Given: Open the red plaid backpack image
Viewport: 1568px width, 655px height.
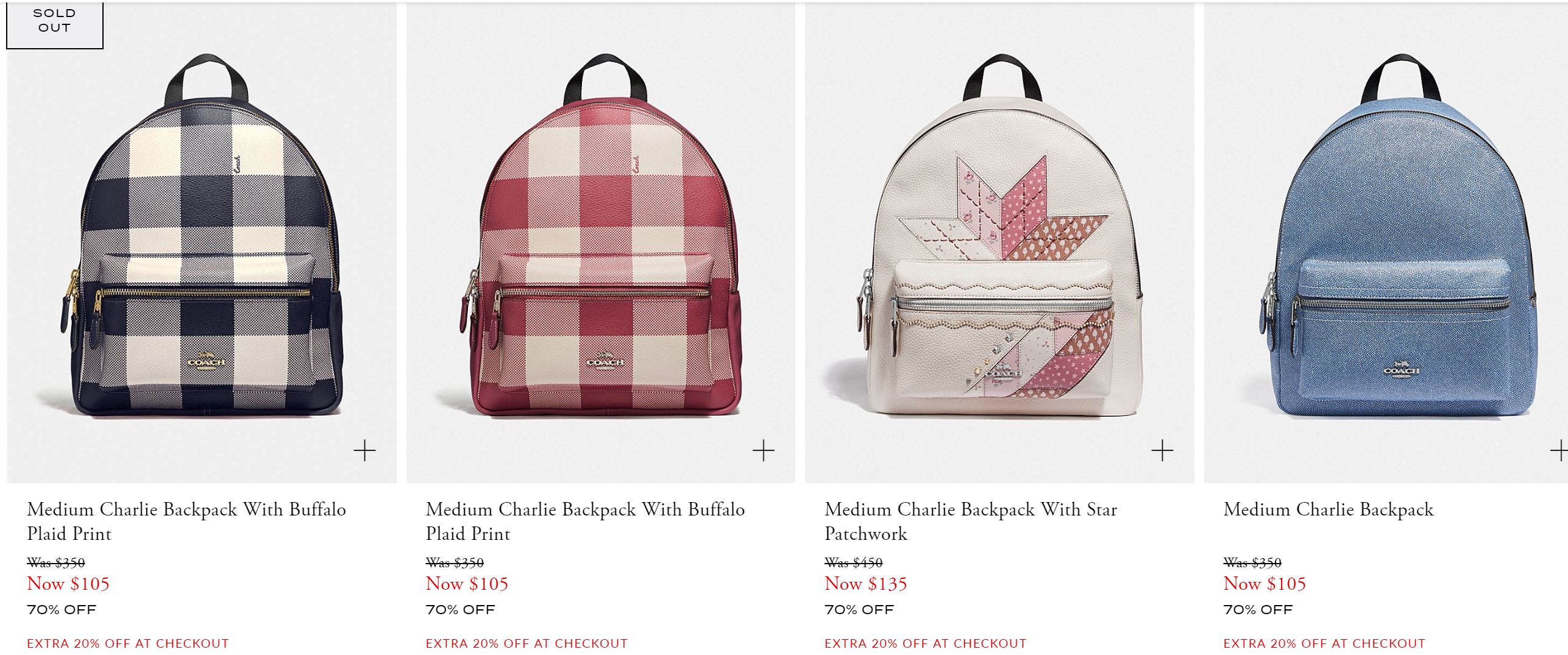Looking at the screenshot, I should (x=600, y=244).
